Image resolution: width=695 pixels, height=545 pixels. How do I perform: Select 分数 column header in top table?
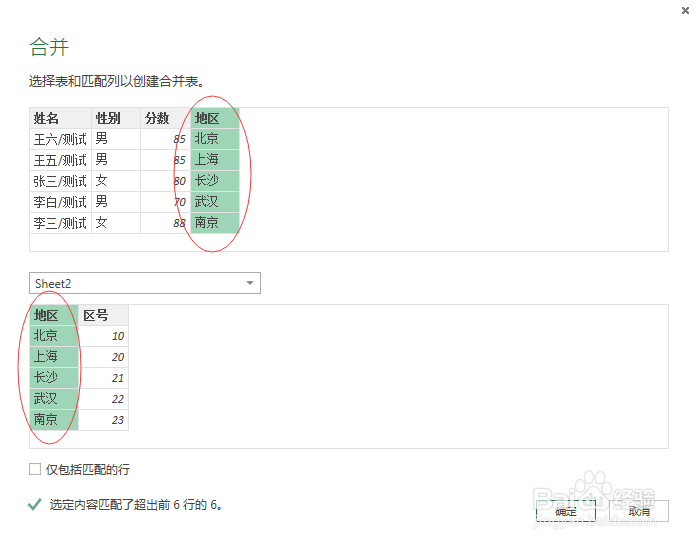[x=165, y=118]
